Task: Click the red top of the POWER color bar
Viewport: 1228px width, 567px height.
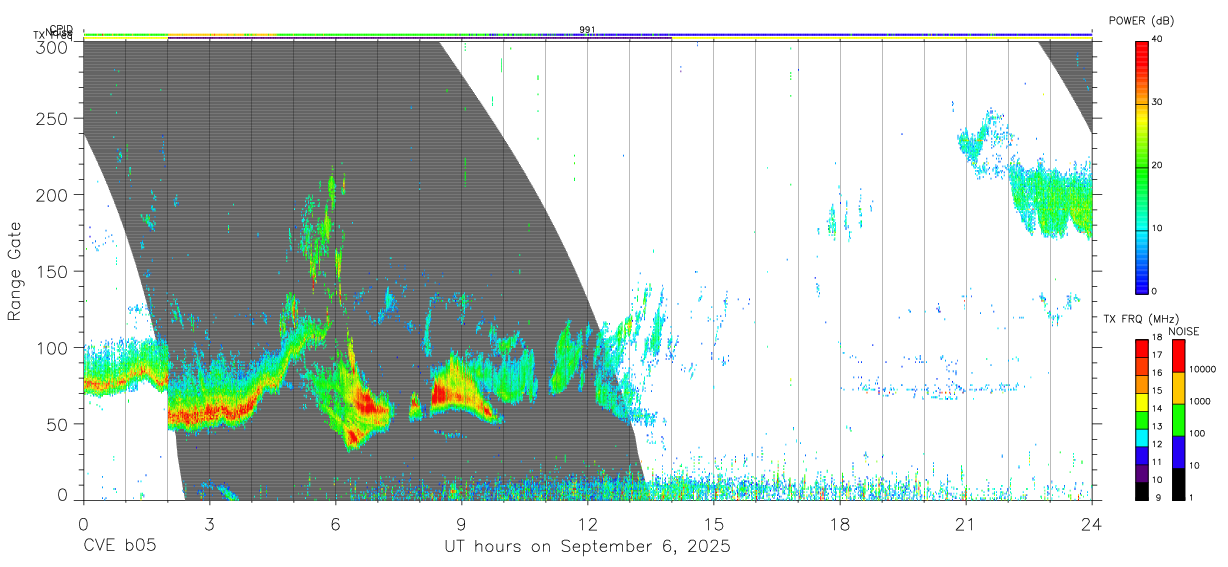Action: point(1142,48)
